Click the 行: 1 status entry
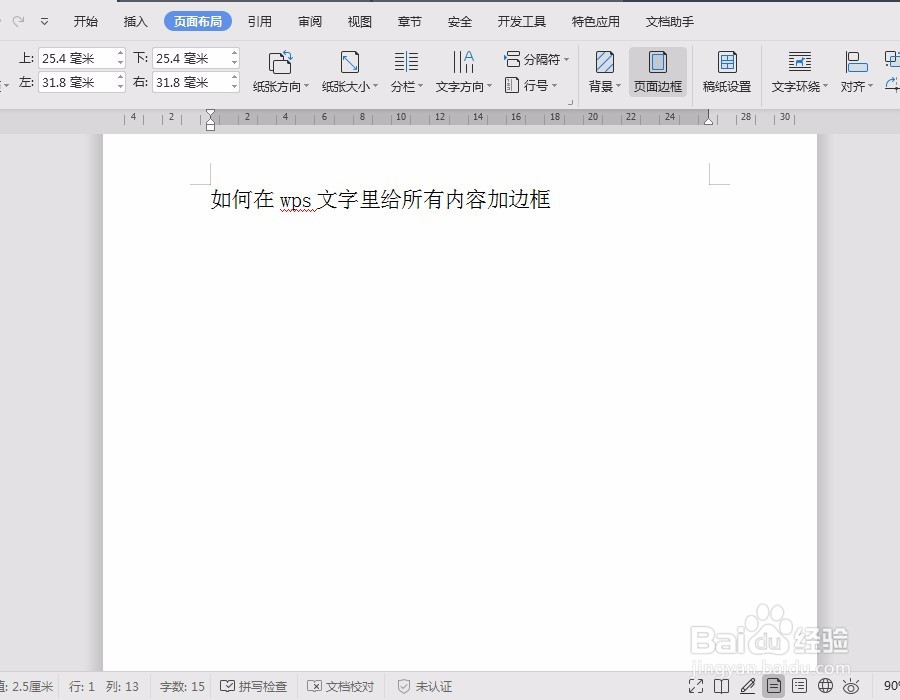This screenshot has height=700, width=900. (x=82, y=686)
